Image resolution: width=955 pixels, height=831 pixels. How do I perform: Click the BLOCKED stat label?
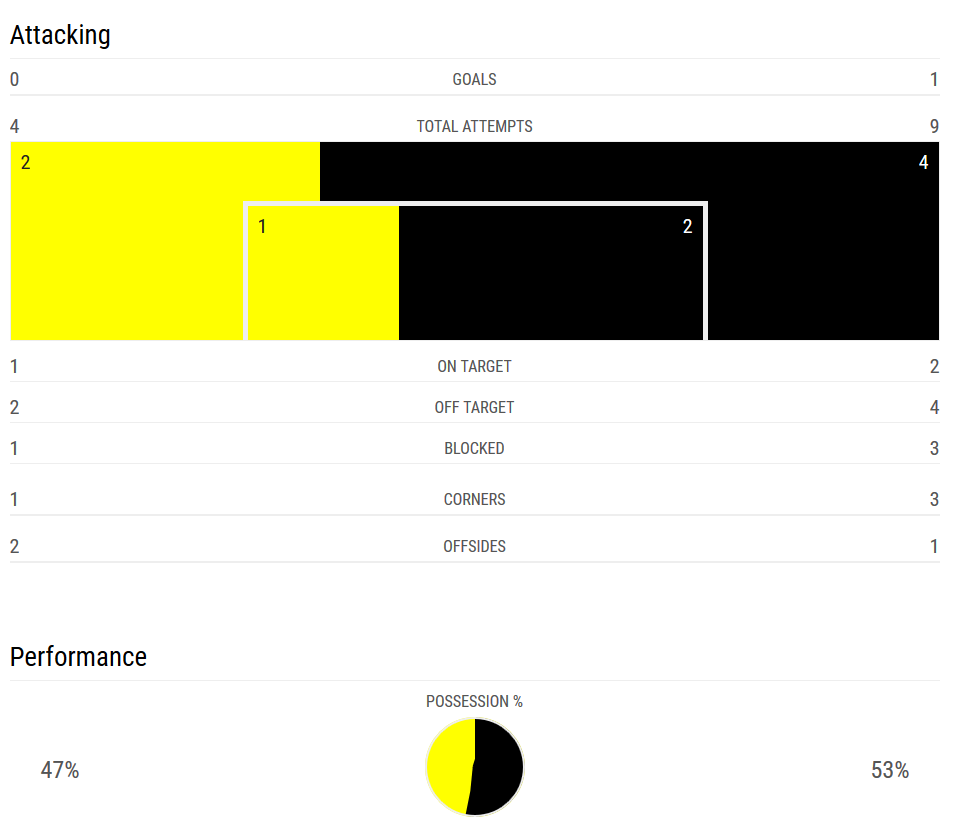474,448
